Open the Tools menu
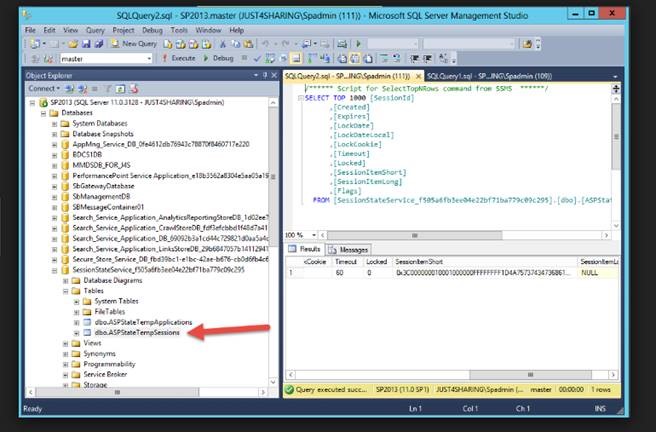Viewport: 656px width, 432px height. coord(179,30)
